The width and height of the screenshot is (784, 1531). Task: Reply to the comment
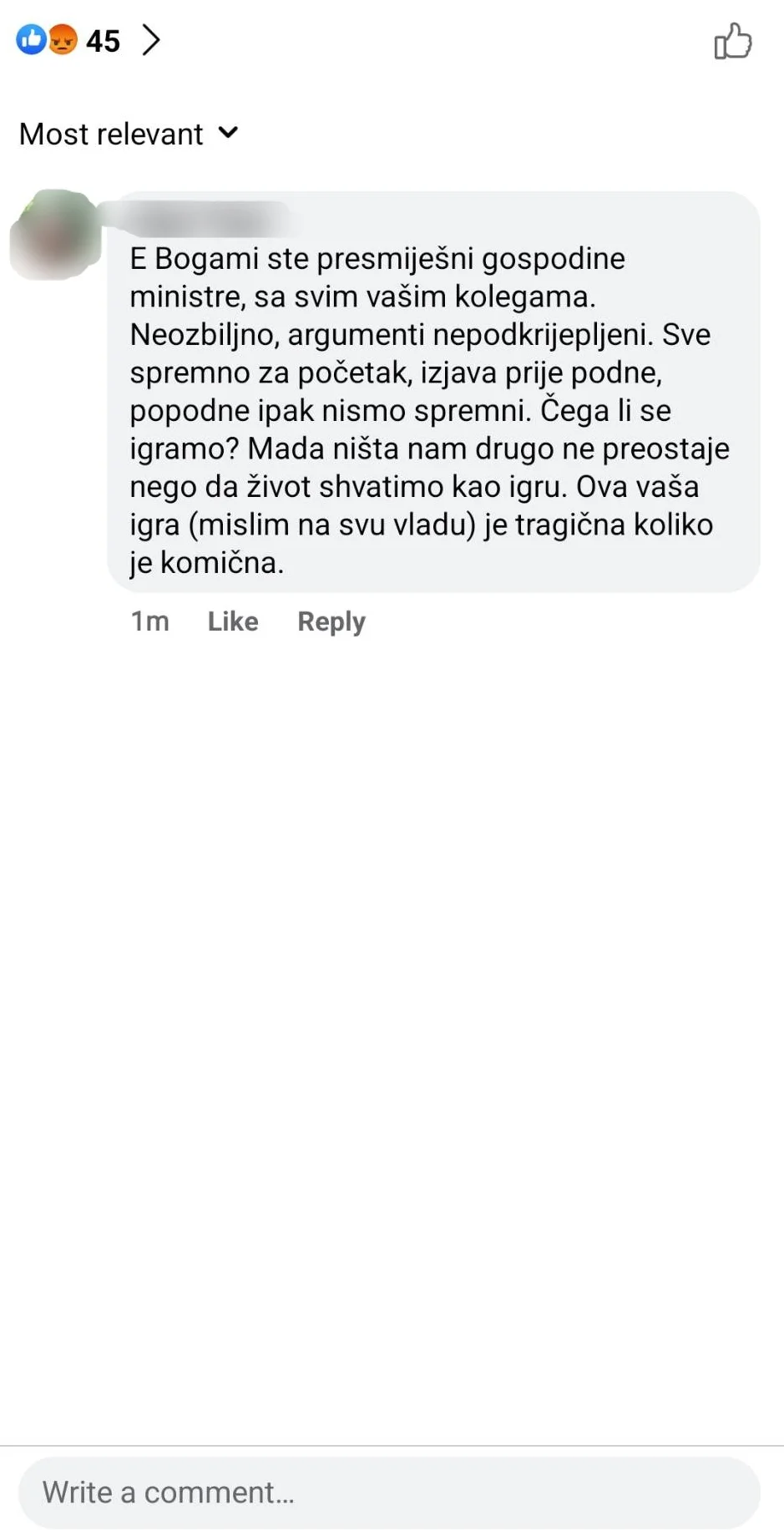point(331,622)
